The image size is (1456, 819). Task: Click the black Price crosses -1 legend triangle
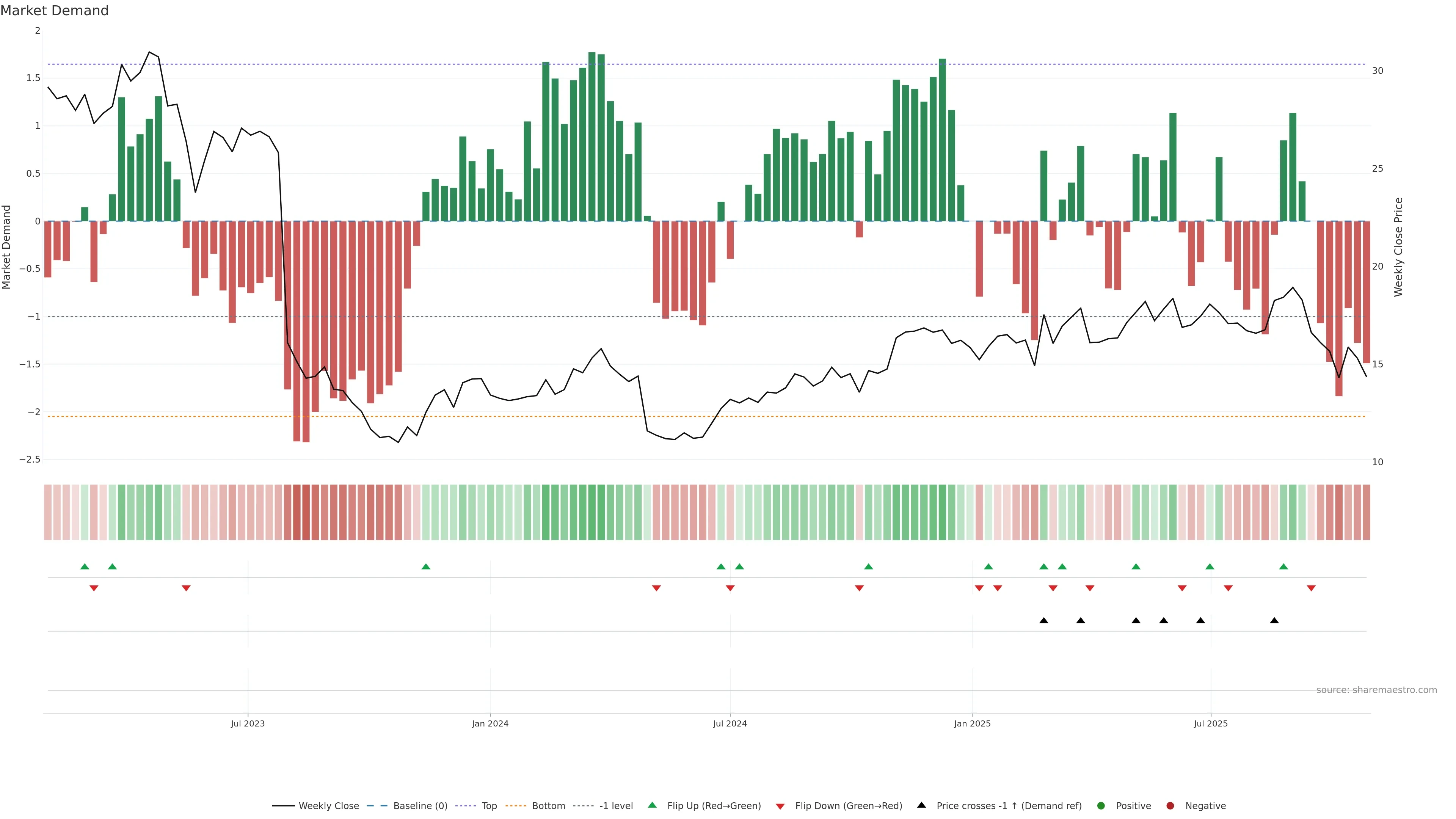921,805
